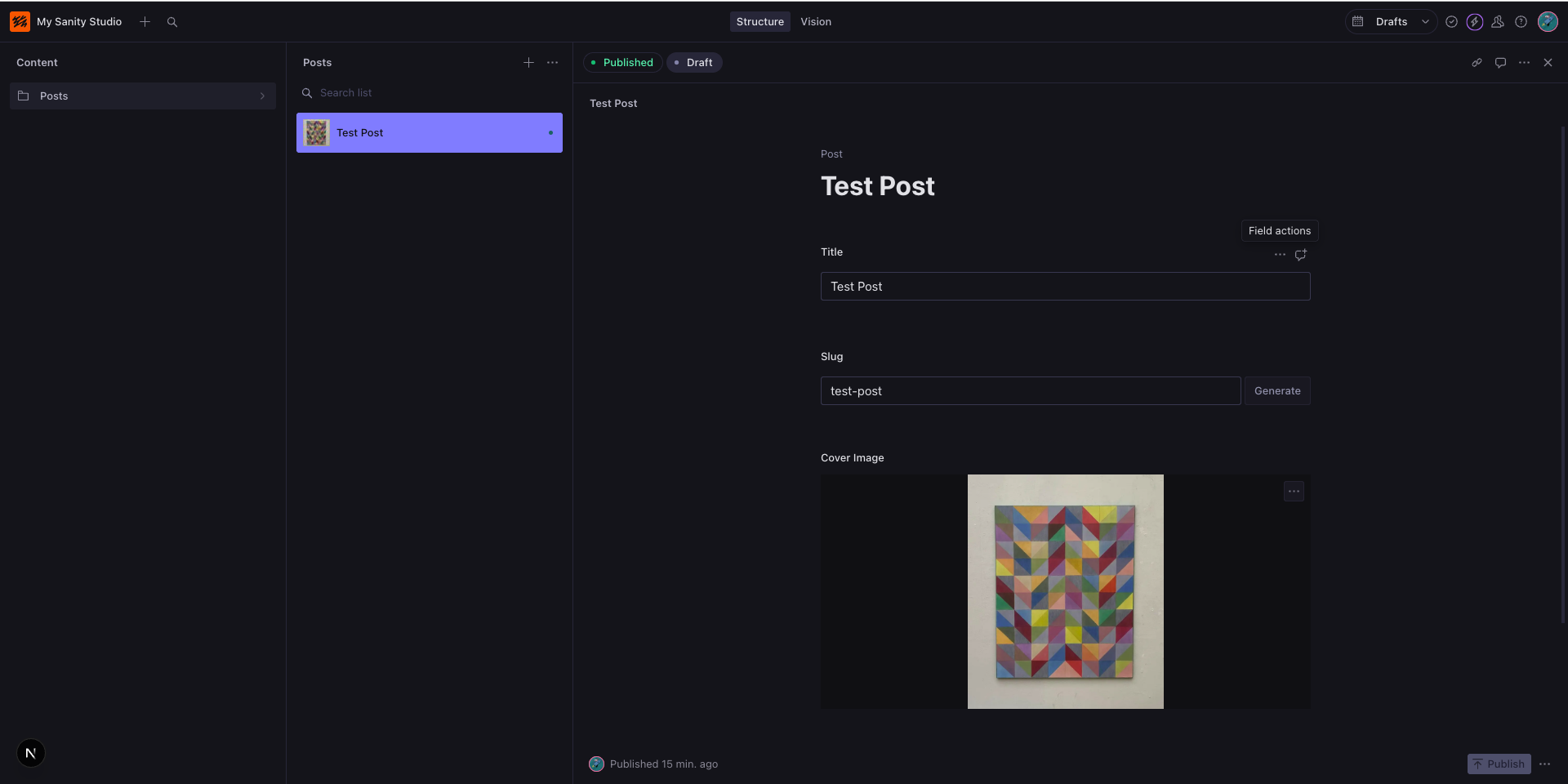Screen dimensions: 1568x784
Task: Switch to Published version chip
Action: (622, 63)
